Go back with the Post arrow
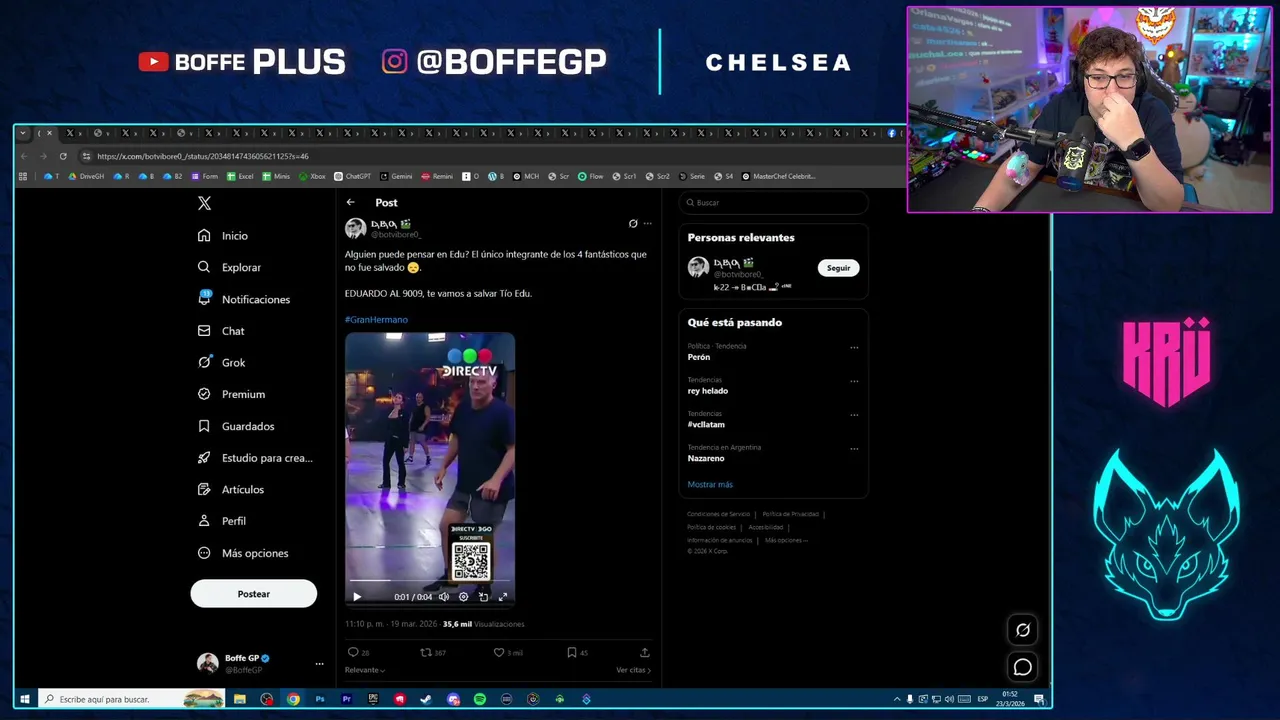The width and height of the screenshot is (1280, 720). (x=351, y=202)
